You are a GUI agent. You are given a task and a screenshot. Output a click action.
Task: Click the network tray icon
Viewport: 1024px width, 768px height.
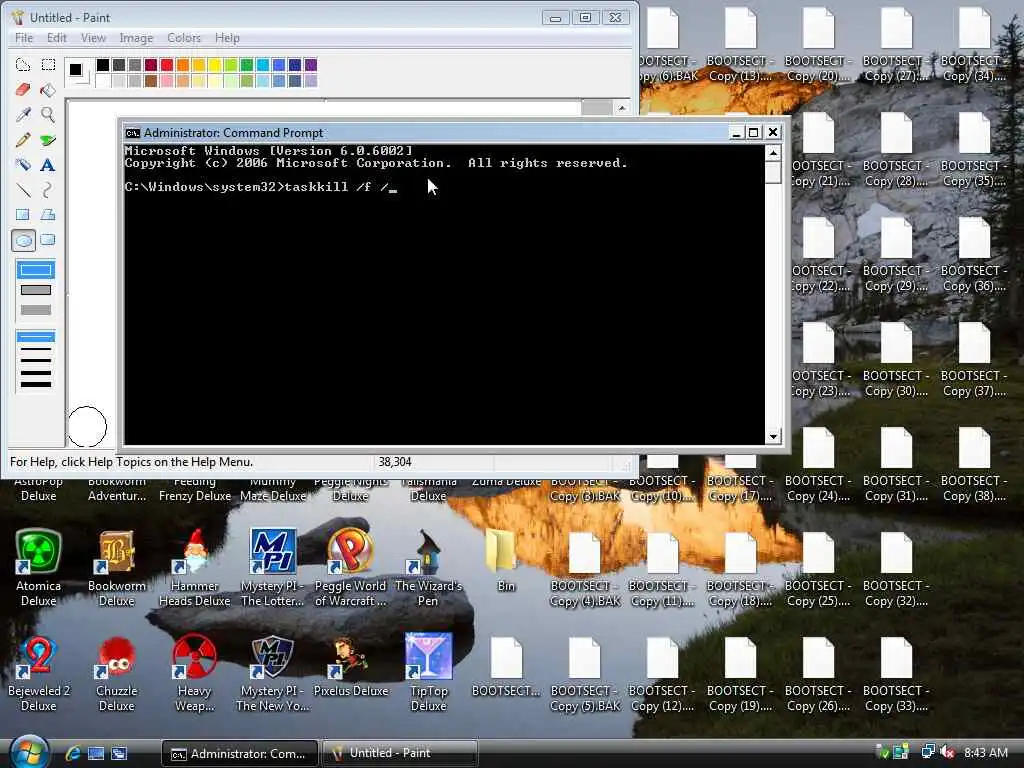[927, 752]
